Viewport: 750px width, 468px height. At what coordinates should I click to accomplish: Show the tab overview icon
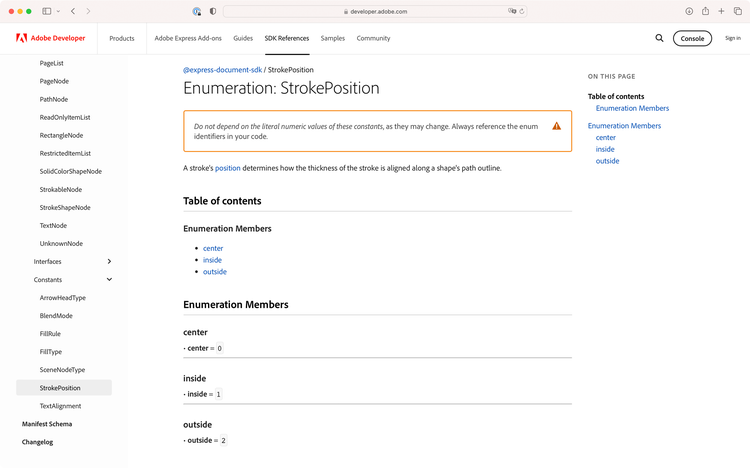[x=737, y=11]
